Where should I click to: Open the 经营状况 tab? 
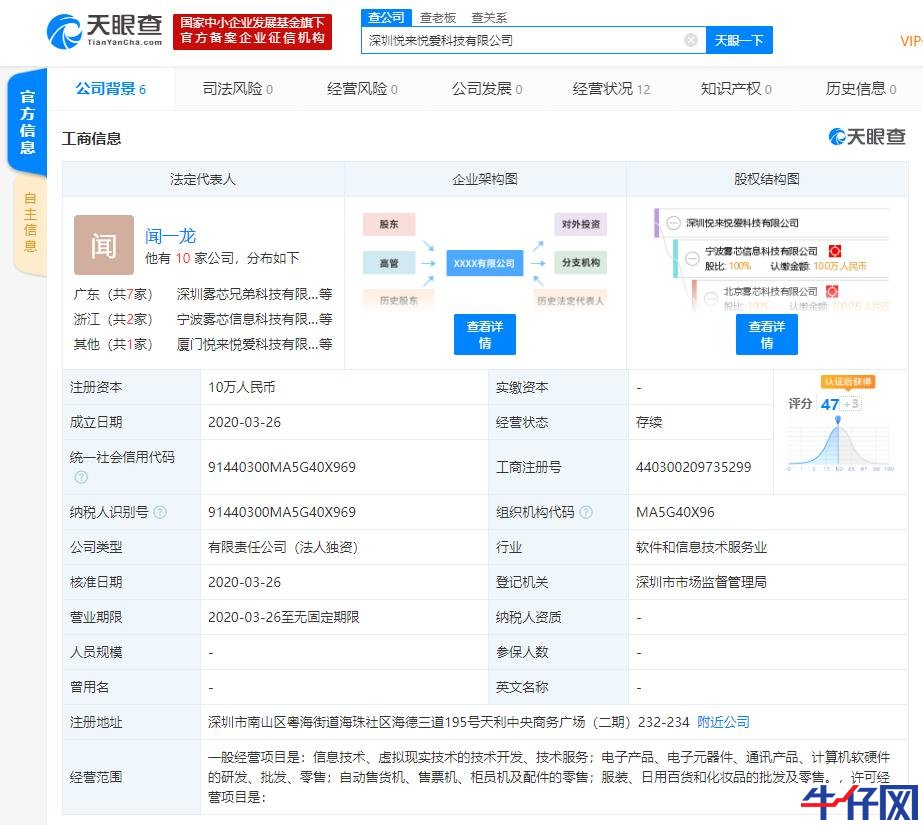pos(610,89)
